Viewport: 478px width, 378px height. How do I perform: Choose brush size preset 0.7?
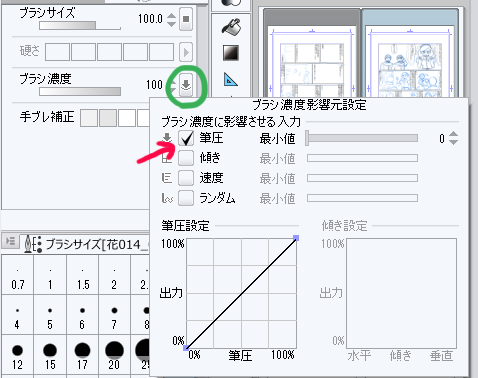pos(17,275)
